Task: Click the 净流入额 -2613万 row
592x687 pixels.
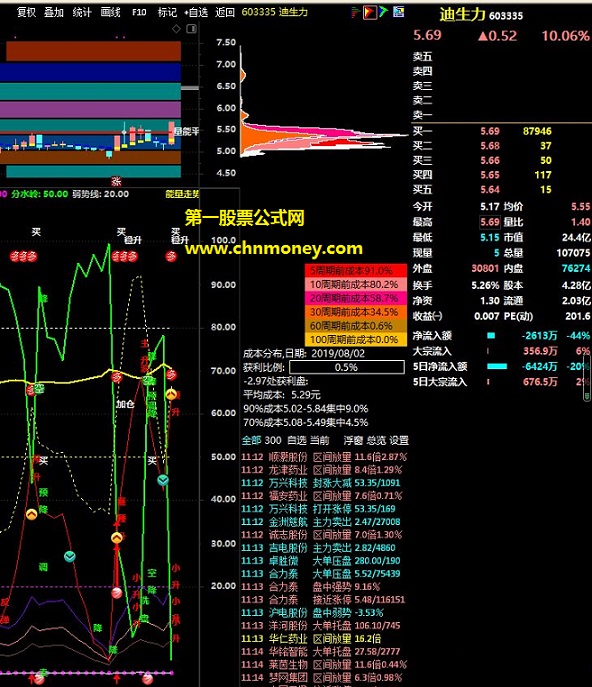Action: tap(502, 336)
